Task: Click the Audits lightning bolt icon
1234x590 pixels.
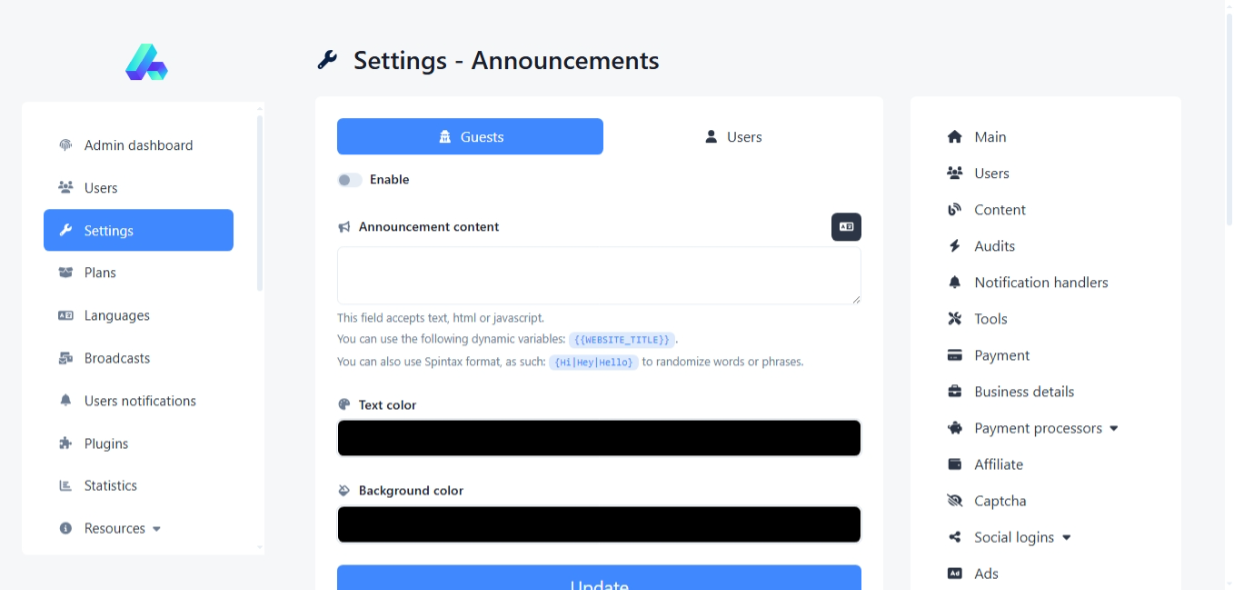Action: pos(954,246)
